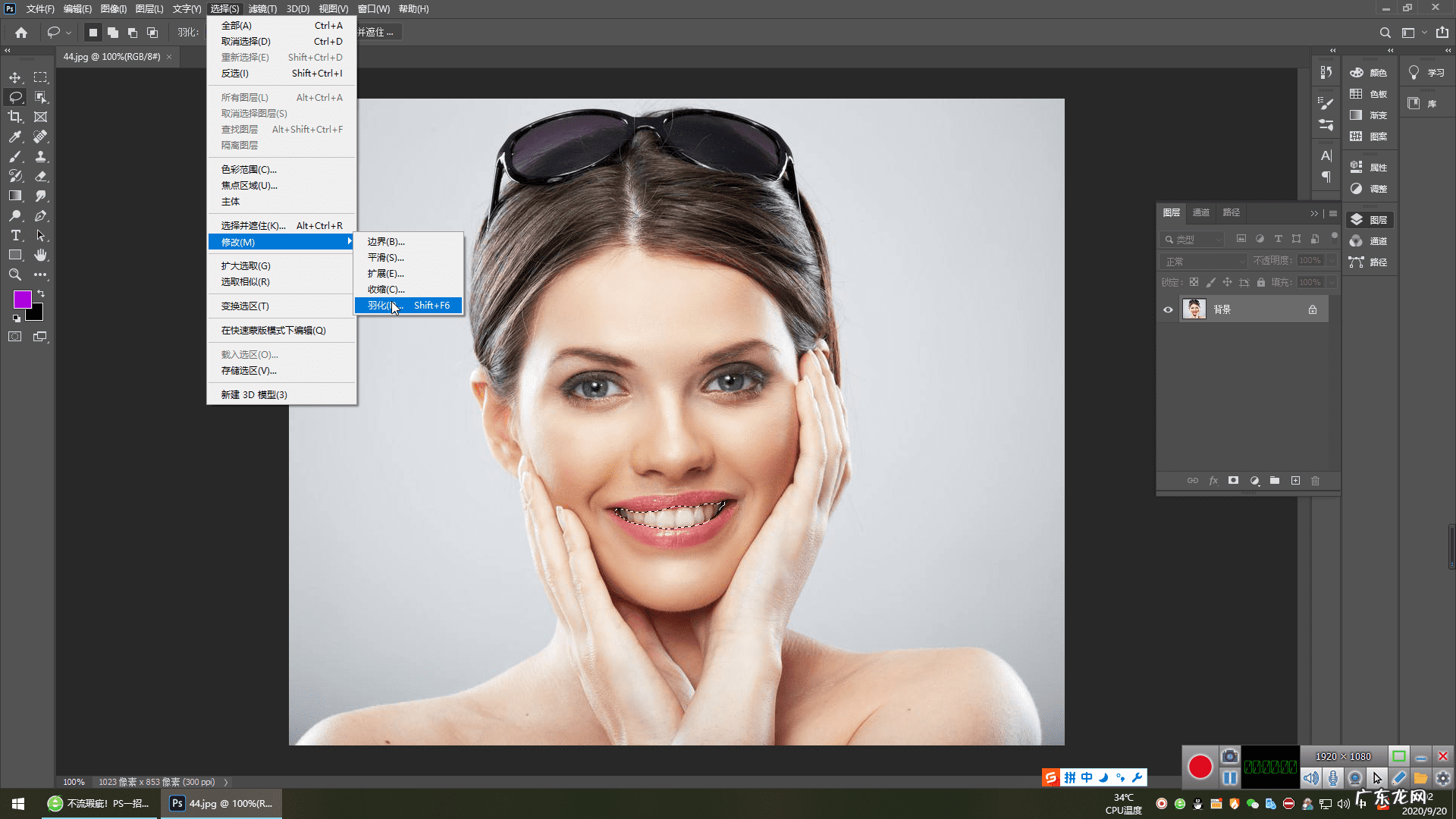
Task: Toggle Quick Mask mode icon
Action: 15,337
